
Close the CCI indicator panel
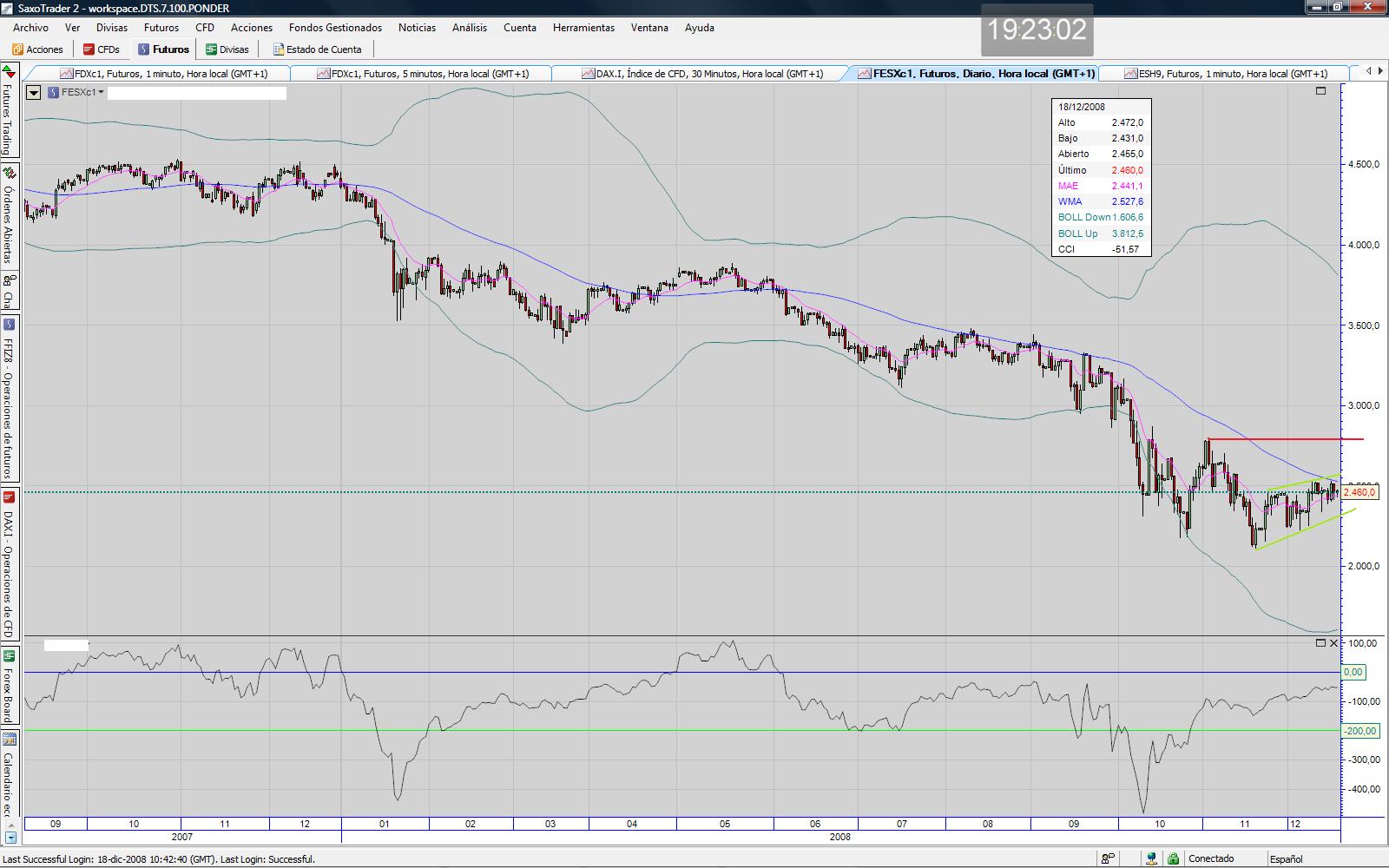pyautogui.click(x=1334, y=643)
